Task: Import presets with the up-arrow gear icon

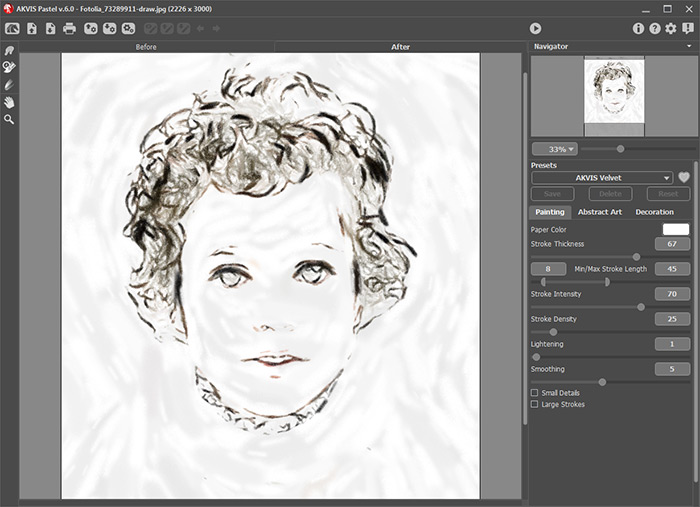Action: coord(91,29)
